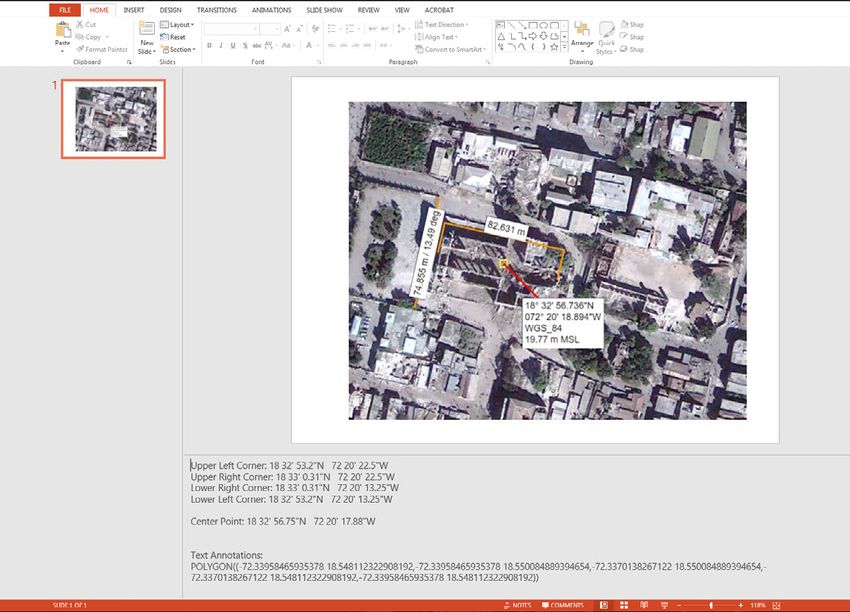
Task: Click the Cut command
Action: [x=86, y=24]
